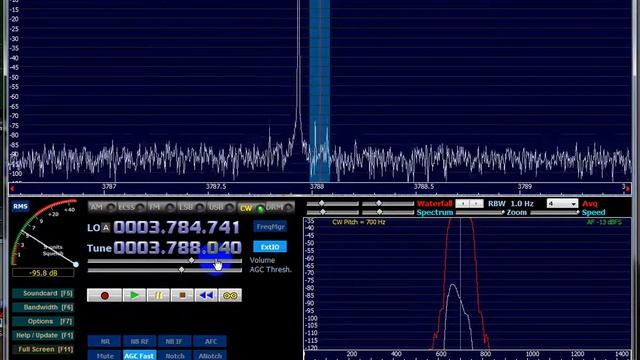The width and height of the screenshot is (640, 360).
Task: Select DRM demodulation mode
Action: [280, 207]
